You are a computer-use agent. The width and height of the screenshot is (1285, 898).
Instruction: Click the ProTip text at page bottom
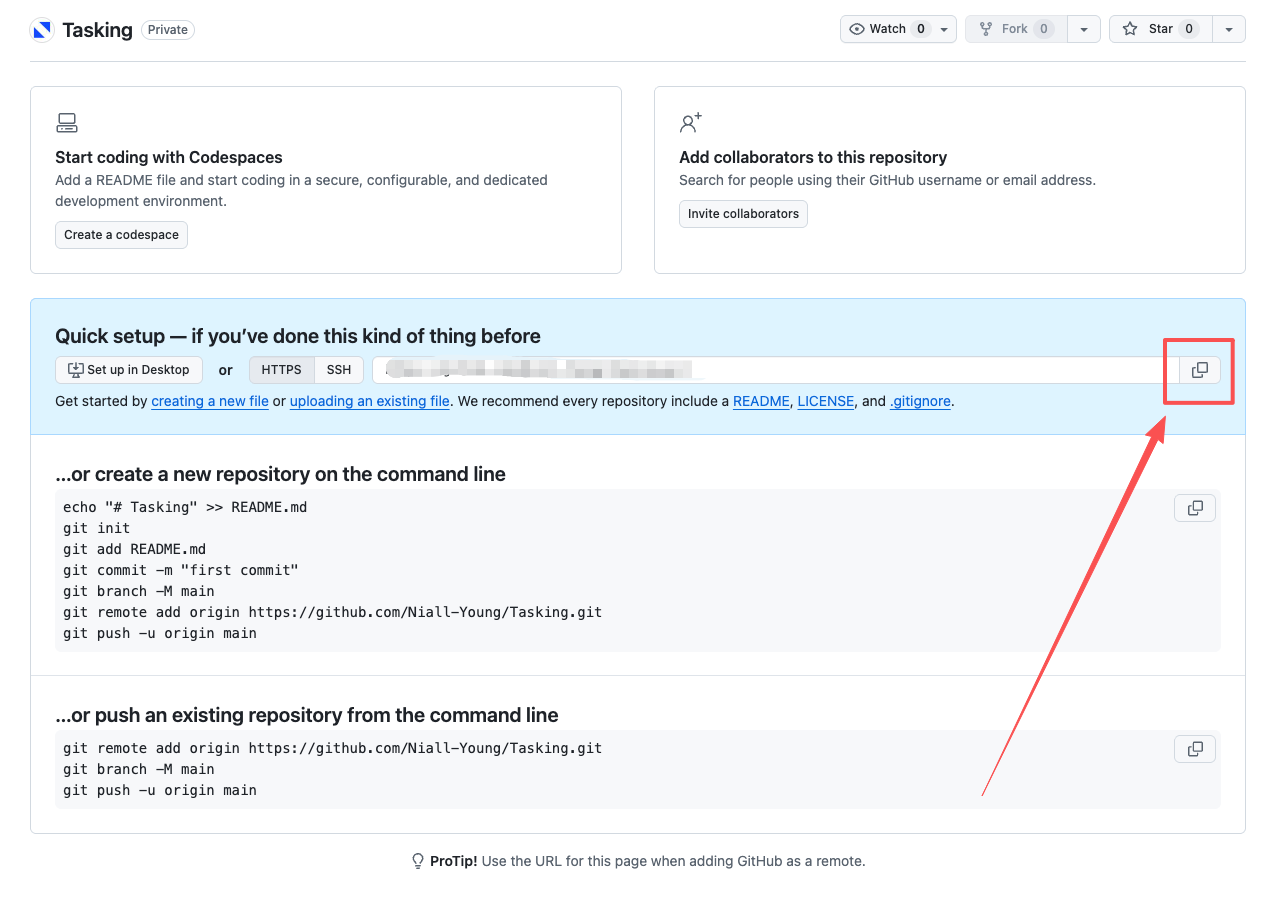click(x=648, y=861)
